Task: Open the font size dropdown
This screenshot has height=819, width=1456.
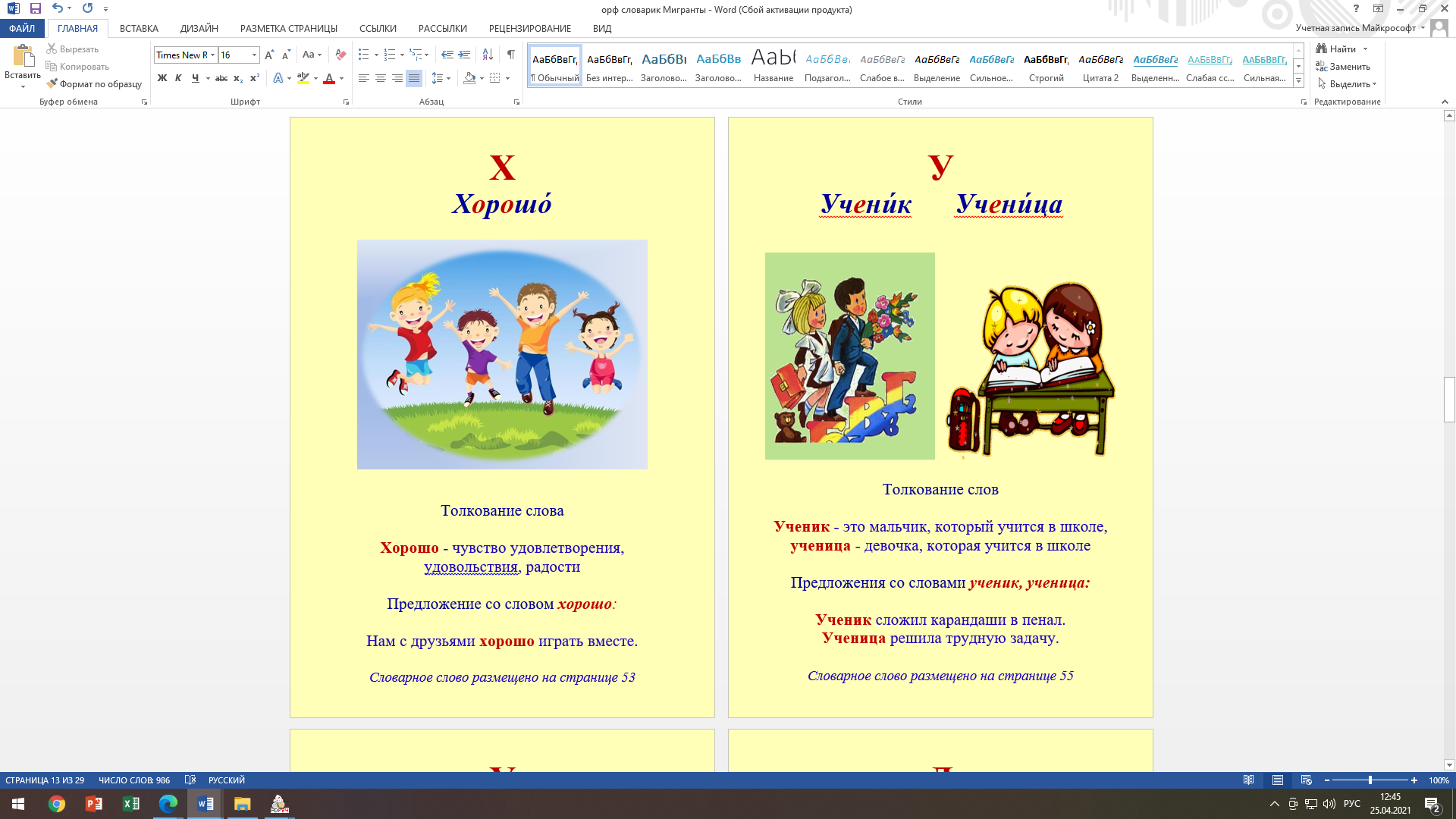Action: [254, 55]
